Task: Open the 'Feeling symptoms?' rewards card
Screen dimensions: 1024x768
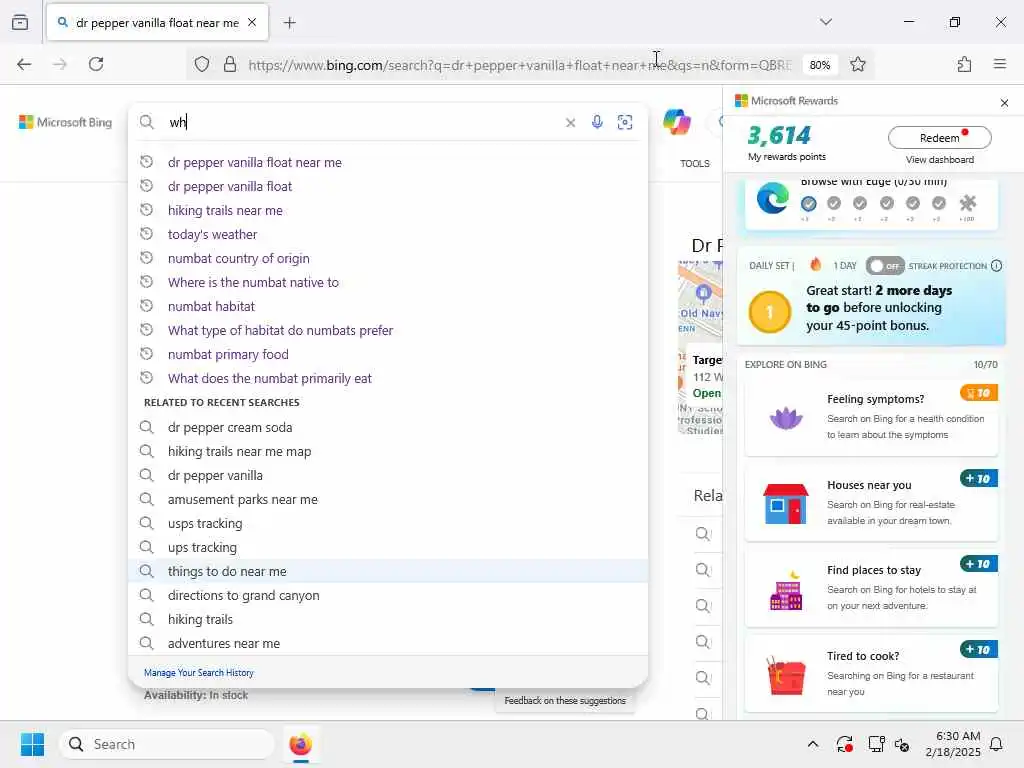Action: point(871,418)
